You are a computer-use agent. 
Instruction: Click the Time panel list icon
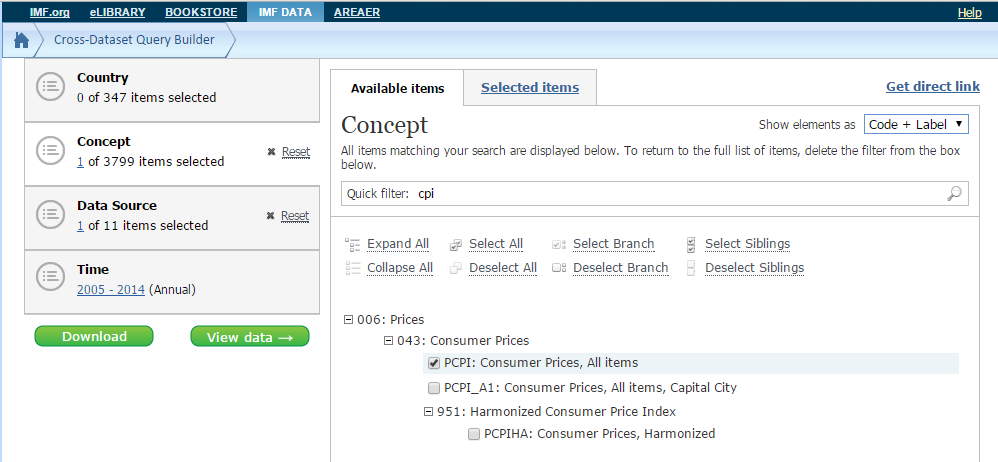(x=50, y=279)
